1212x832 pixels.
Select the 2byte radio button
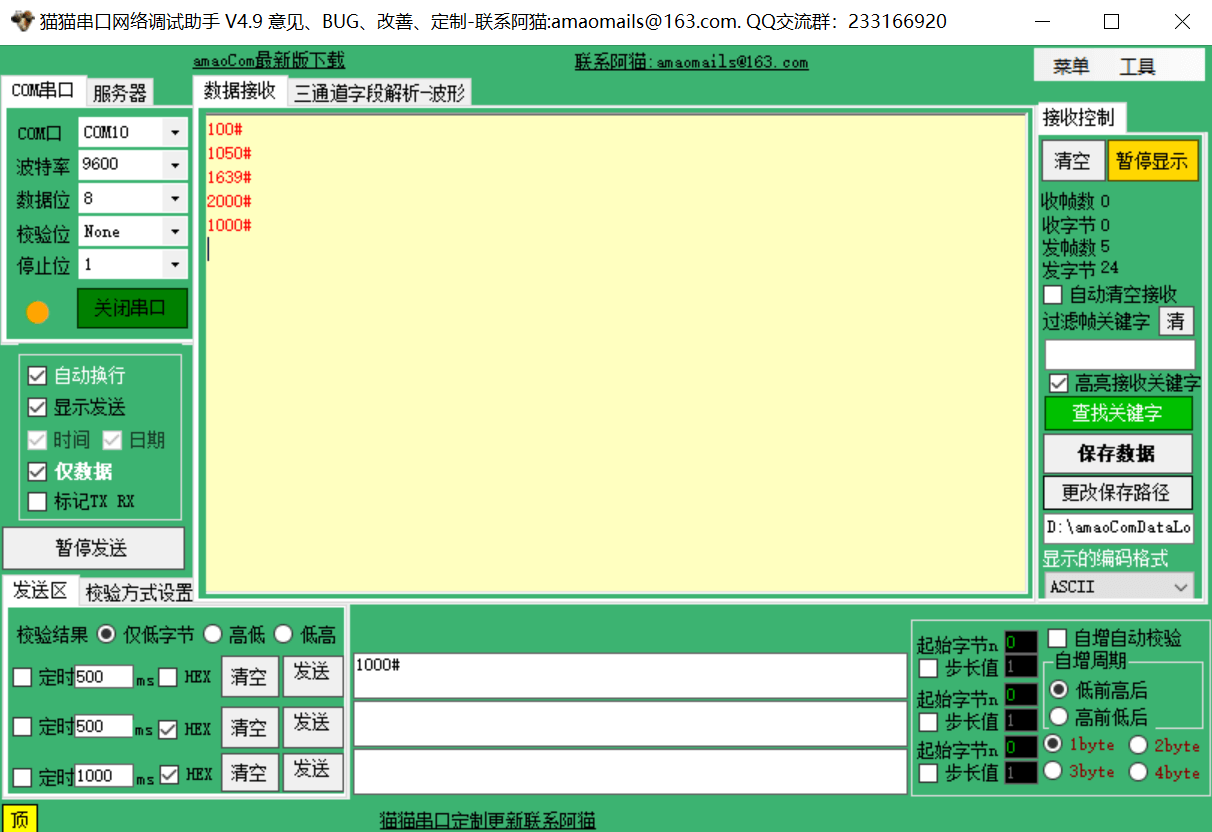click(1138, 745)
